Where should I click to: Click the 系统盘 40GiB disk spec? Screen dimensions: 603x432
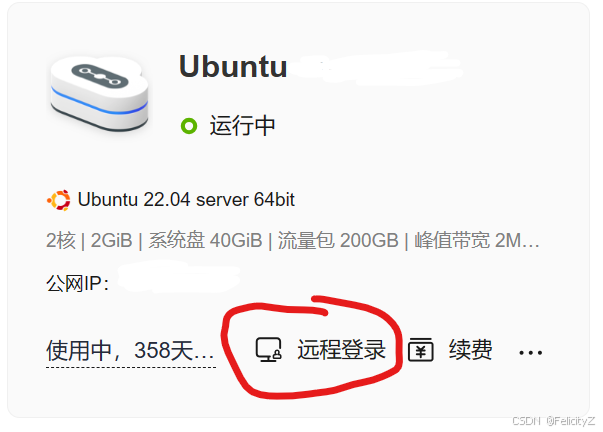[205, 240]
